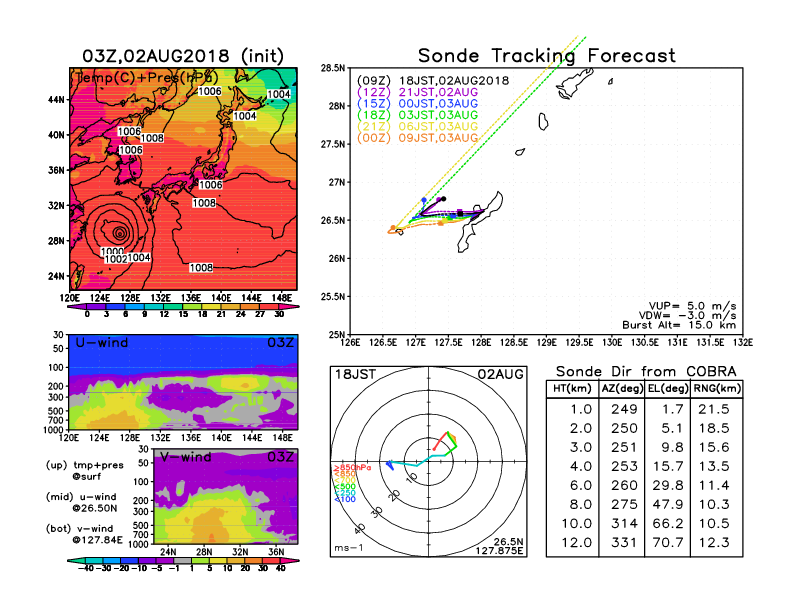Select the orange '(00Z) 09JST,03AUG' legend entry
This screenshot has width=792, height=612.
tap(417, 137)
